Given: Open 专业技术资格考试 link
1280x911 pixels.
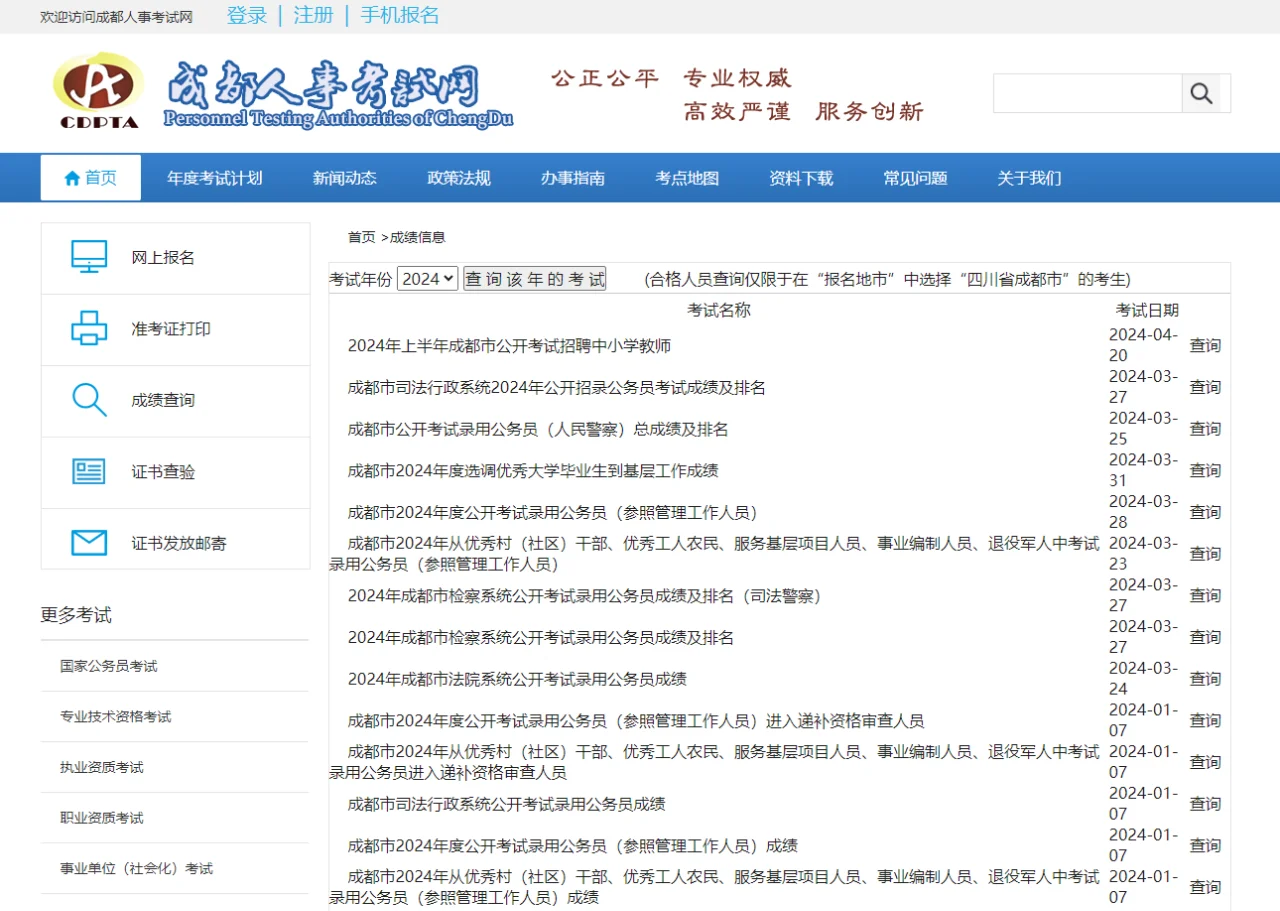Looking at the screenshot, I should [116, 717].
